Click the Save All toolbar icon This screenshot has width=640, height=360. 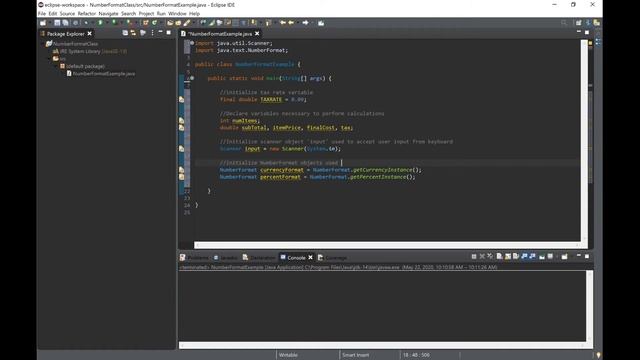click(x=65, y=23)
